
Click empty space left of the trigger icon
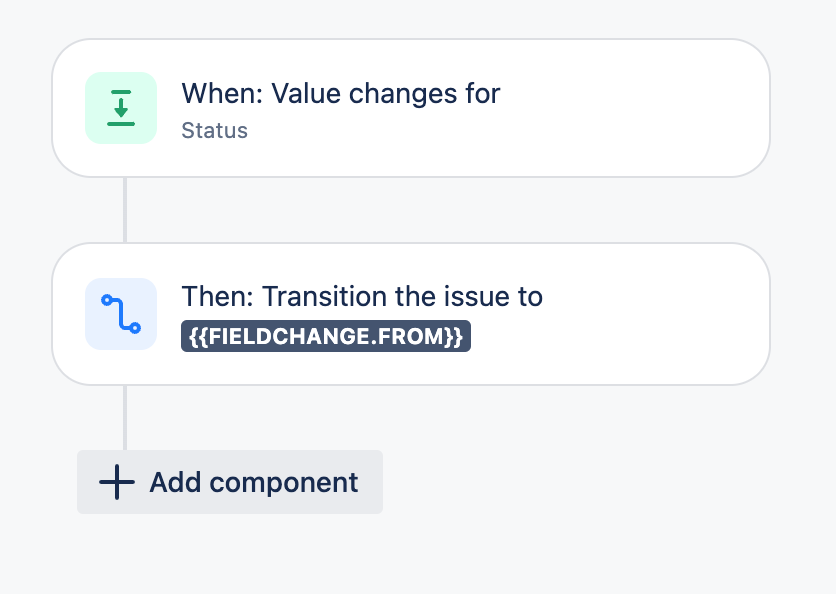pyautogui.click(x=68, y=108)
